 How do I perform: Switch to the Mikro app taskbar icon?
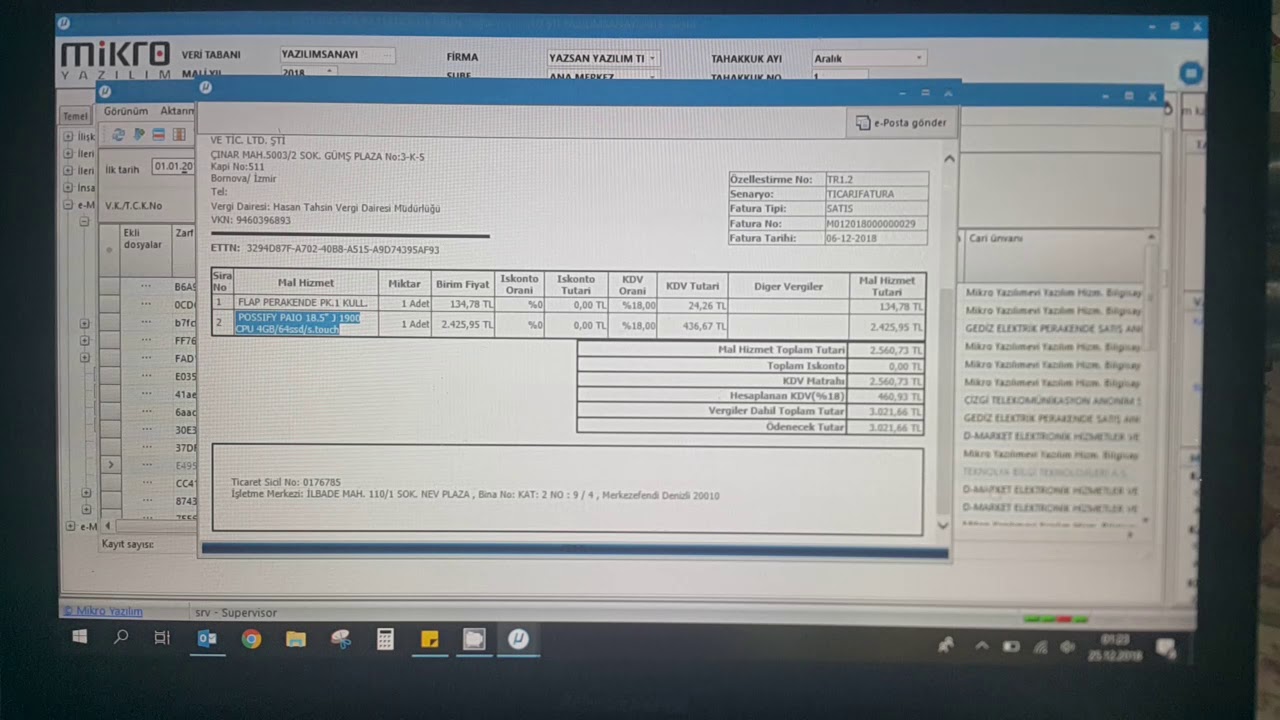518,638
